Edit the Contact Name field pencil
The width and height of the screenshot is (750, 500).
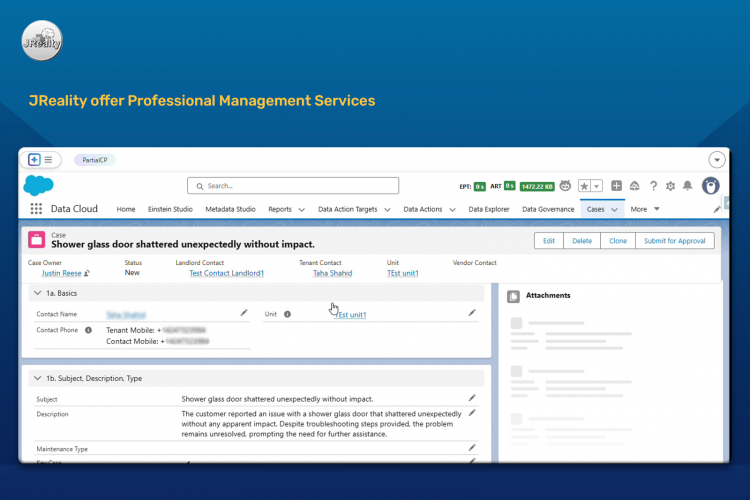(243, 313)
